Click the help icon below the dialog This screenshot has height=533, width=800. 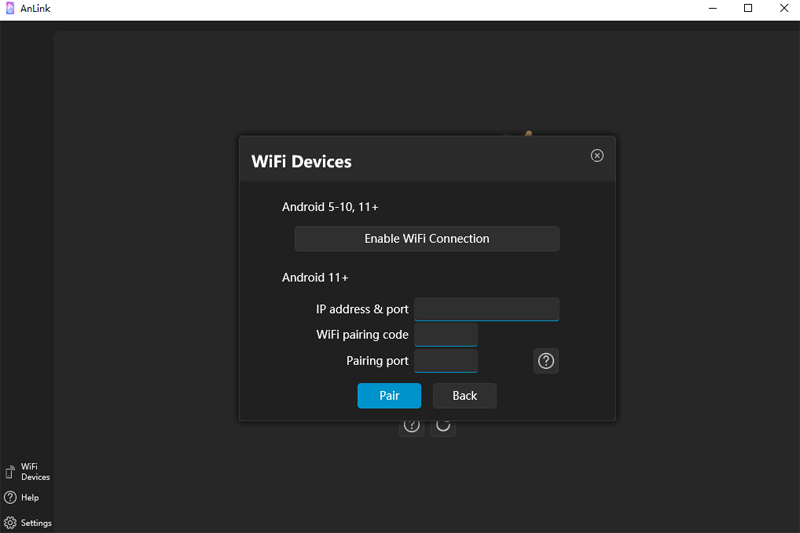(411, 426)
